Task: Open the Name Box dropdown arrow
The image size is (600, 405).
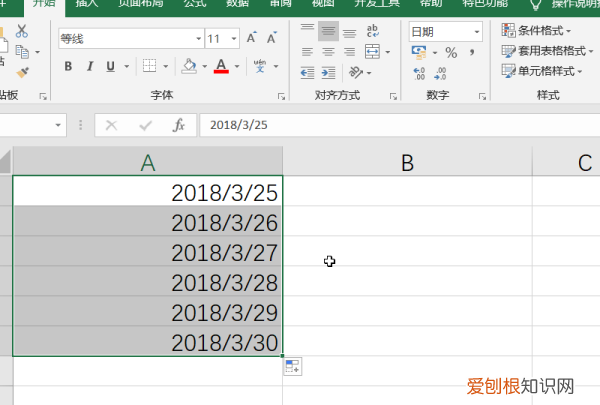Action: pos(58,125)
